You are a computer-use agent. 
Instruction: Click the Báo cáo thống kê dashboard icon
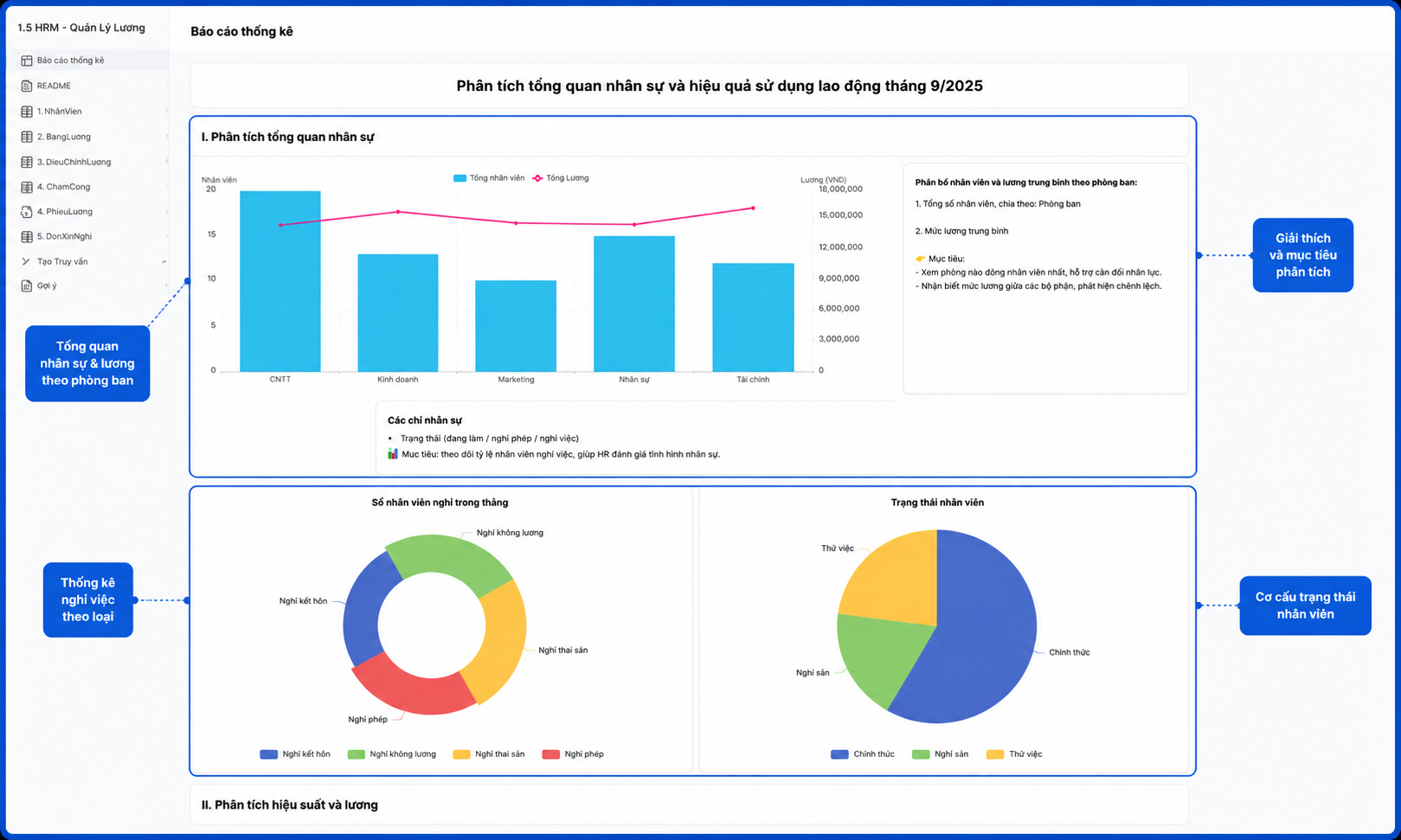[27, 61]
